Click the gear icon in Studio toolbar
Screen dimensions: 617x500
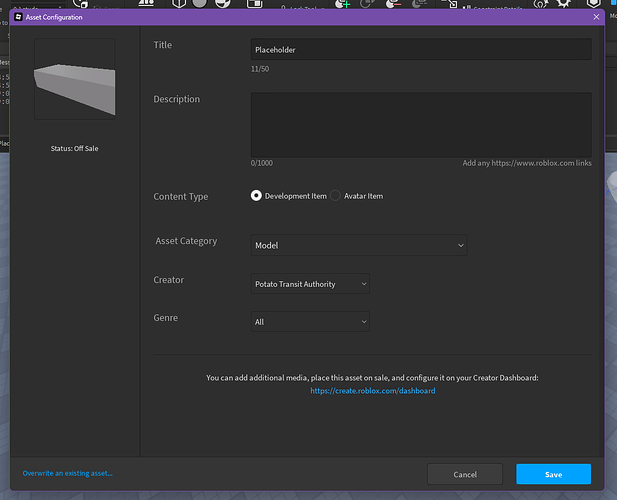tap(563, 4)
